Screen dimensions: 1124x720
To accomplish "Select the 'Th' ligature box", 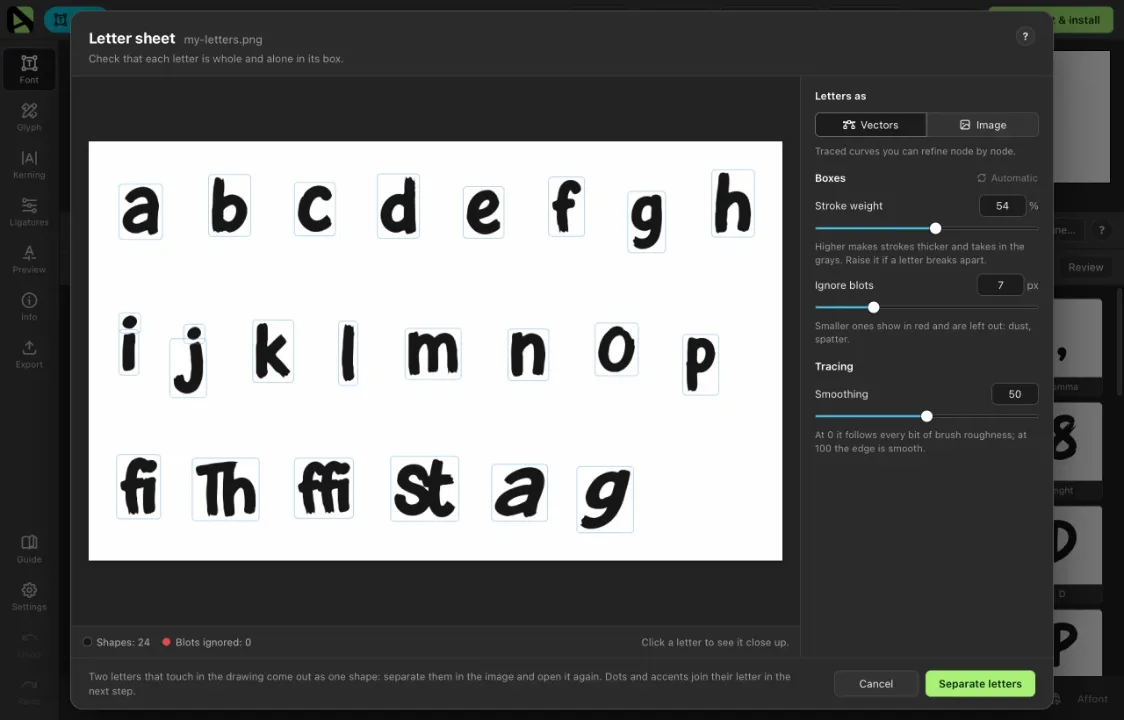I will [226, 489].
